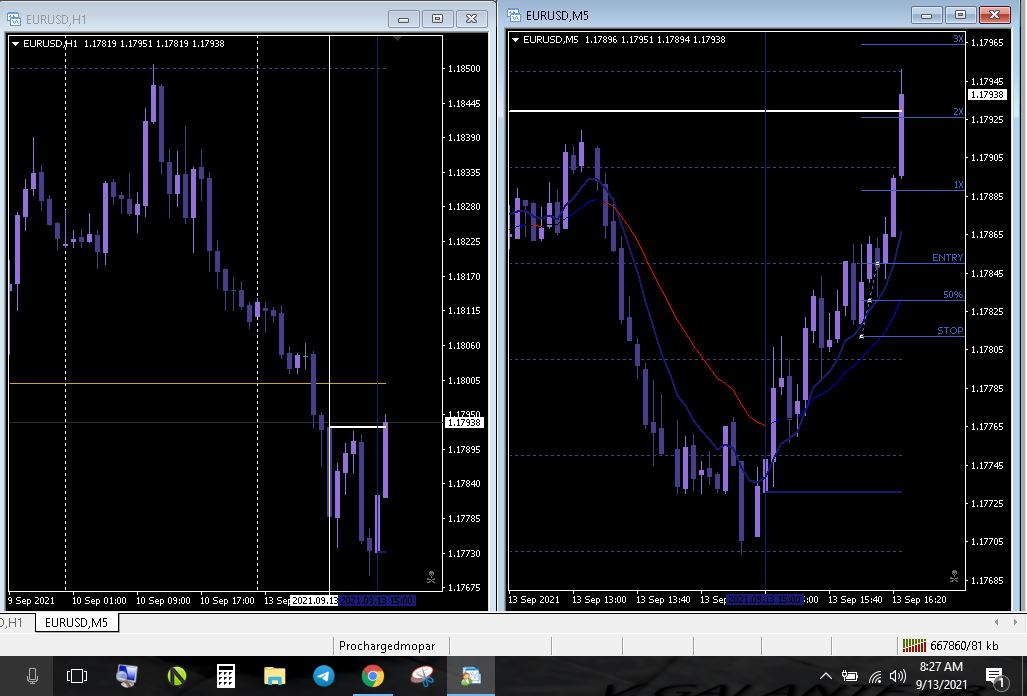
Task: Click the skull icon in M5 chart
Action: [954, 577]
